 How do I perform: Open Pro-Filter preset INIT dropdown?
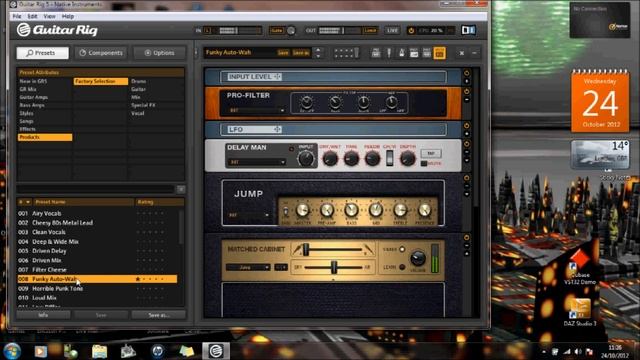click(256, 111)
